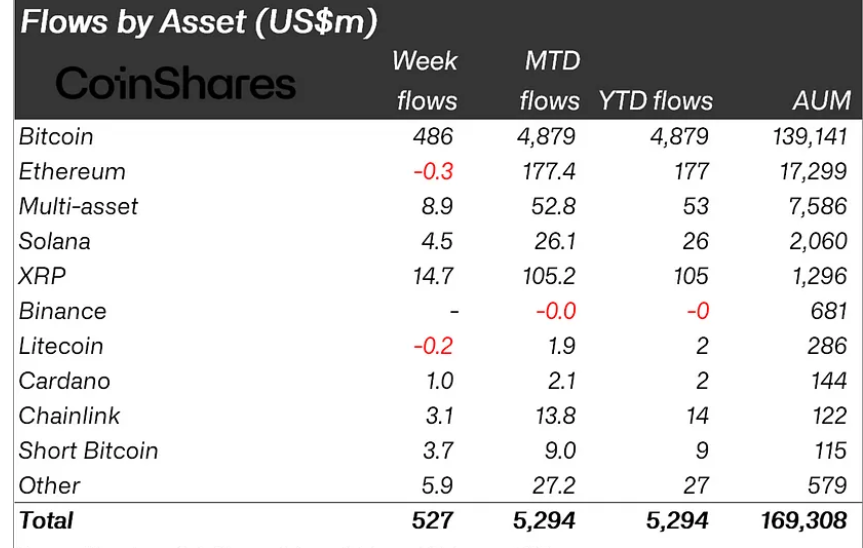Click Ethereum's red -0.3 week flow value
Screen dimensions: 863x548
(434, 171)
